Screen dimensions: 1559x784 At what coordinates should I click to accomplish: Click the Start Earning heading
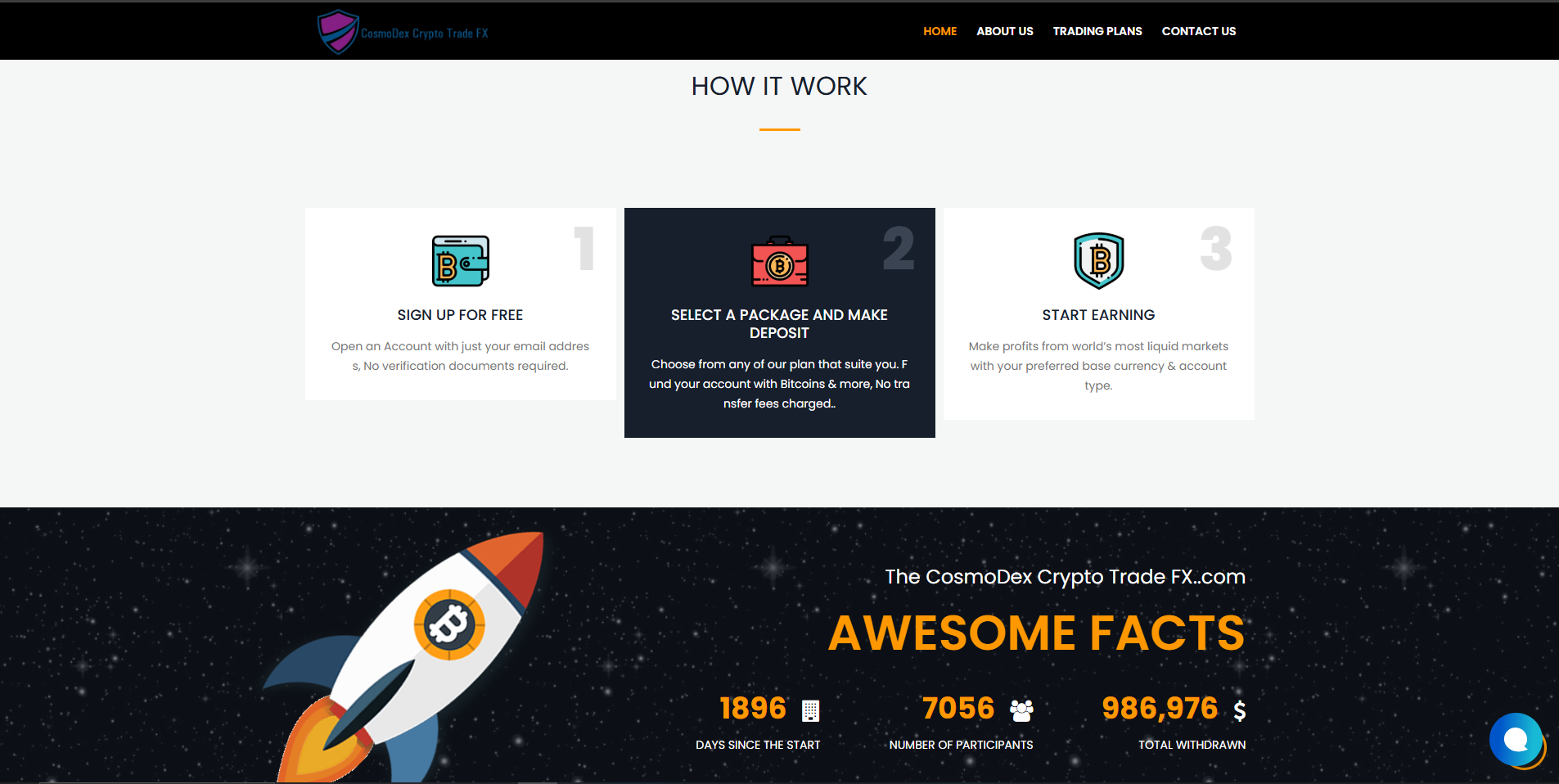(1098, 315)
